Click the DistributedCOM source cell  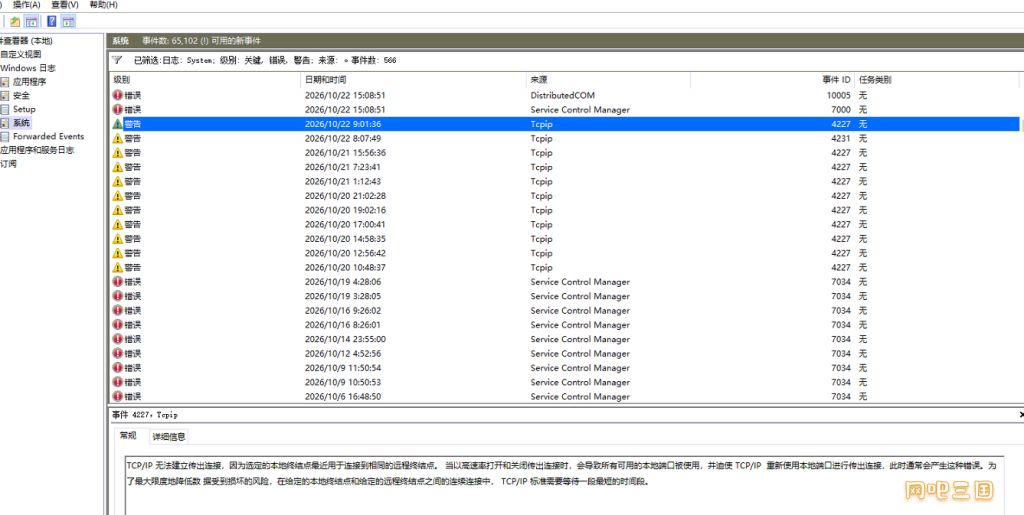point(562,95)
